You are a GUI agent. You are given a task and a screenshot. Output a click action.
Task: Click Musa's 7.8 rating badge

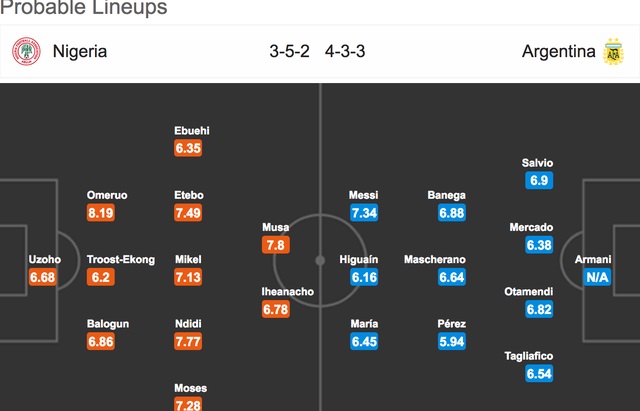[x=276, y=245]
